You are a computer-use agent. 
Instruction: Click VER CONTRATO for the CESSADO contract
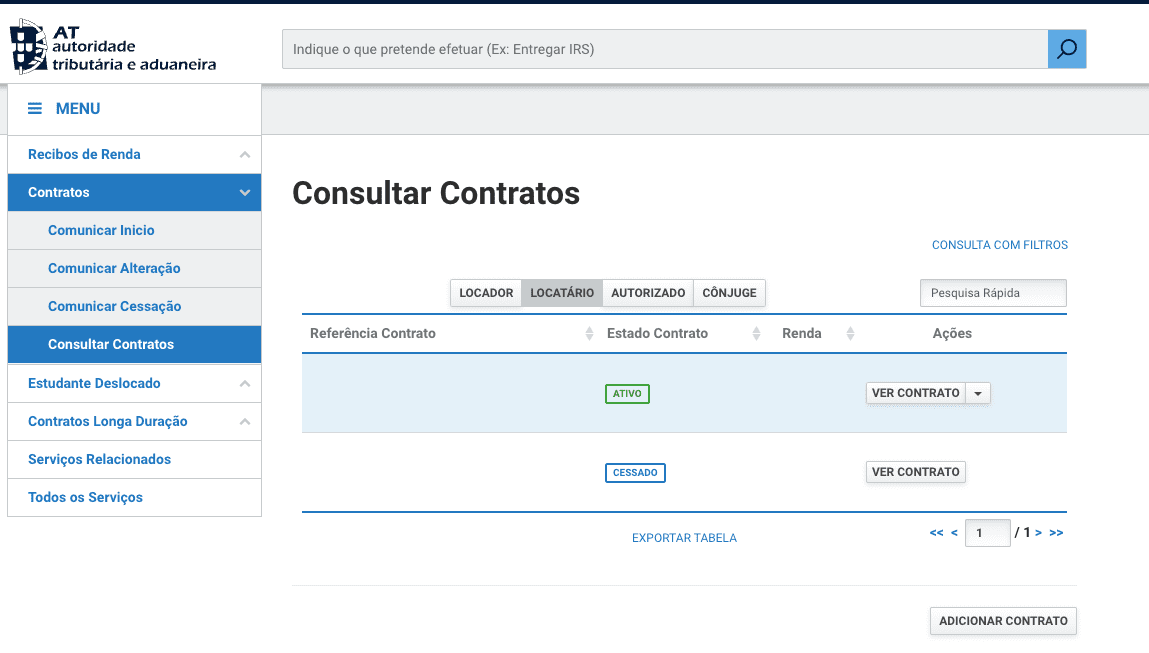(x=915, y=472)
